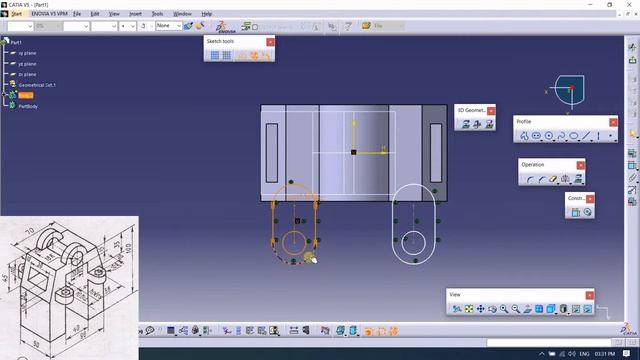Expand the quick view cube flyout in View toolbar

[556, 313]
